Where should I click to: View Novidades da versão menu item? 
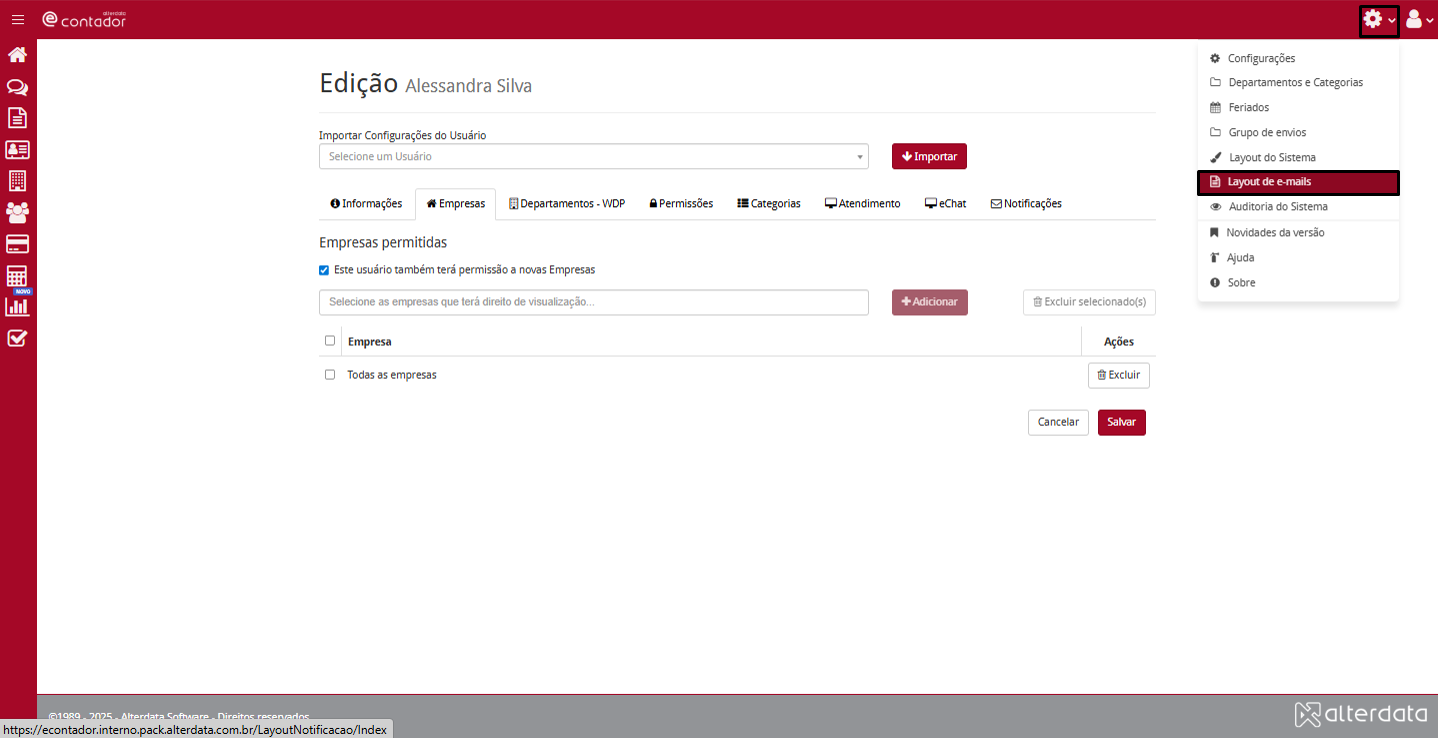(x=1298, y=232)
